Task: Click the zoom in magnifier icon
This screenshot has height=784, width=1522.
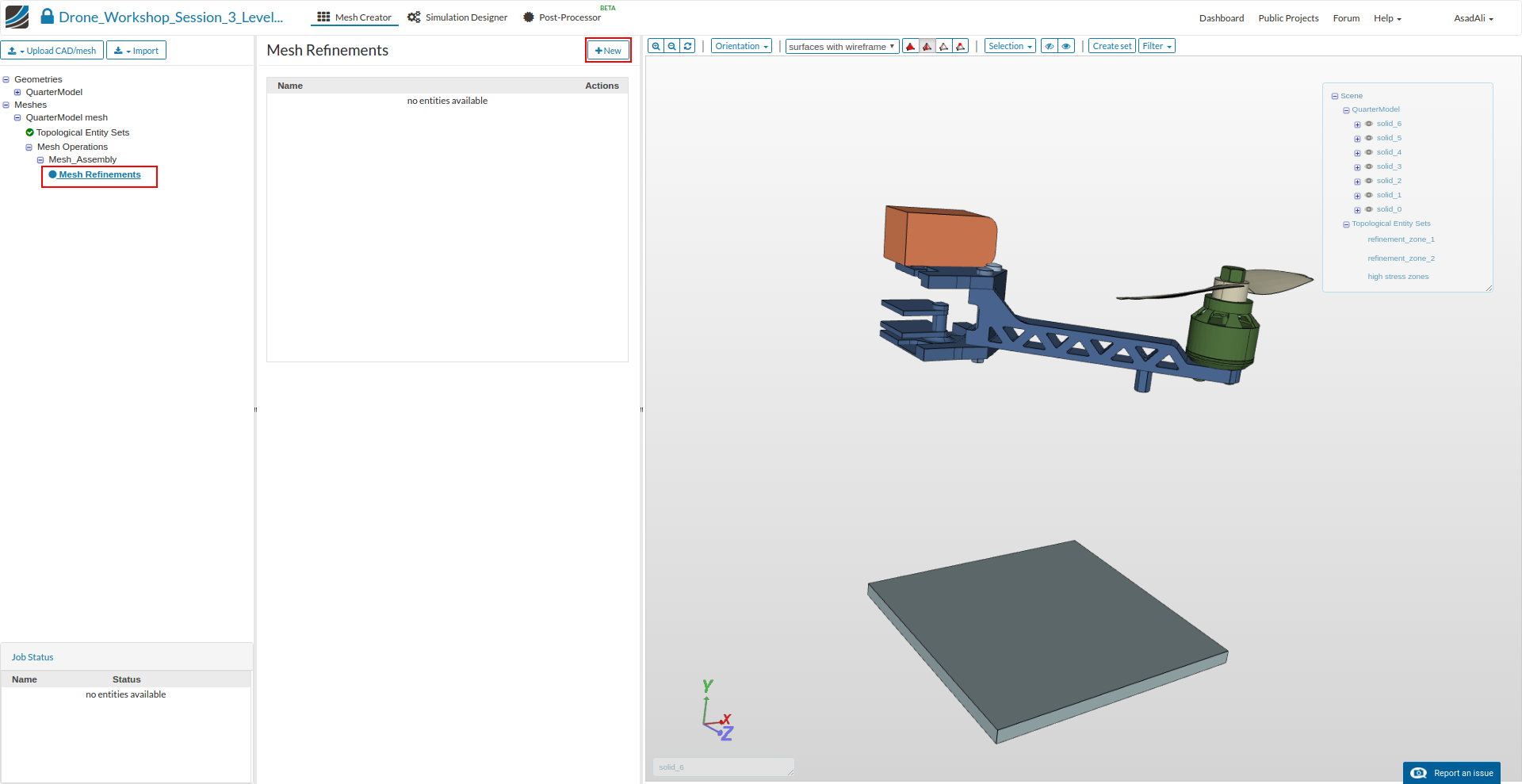Action: [656, 46]
